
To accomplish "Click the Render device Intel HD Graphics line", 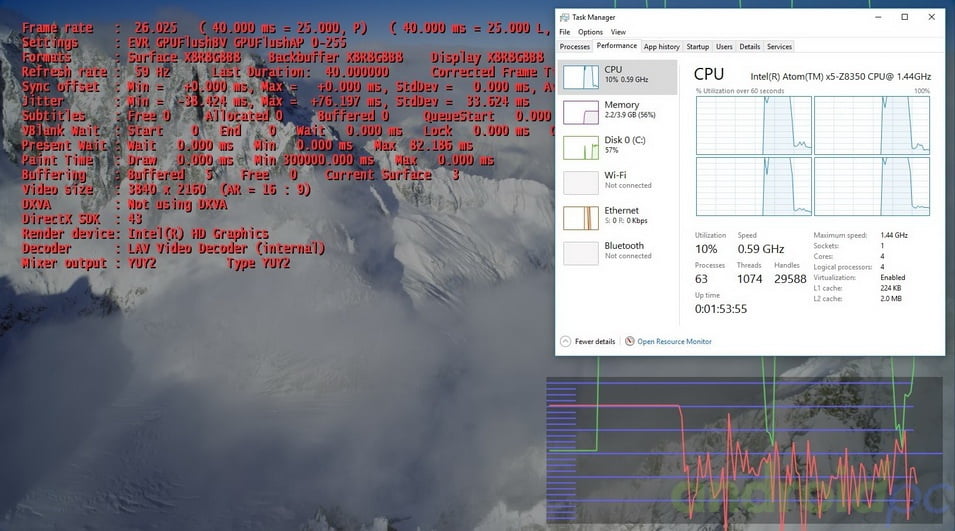I will 145,234.
